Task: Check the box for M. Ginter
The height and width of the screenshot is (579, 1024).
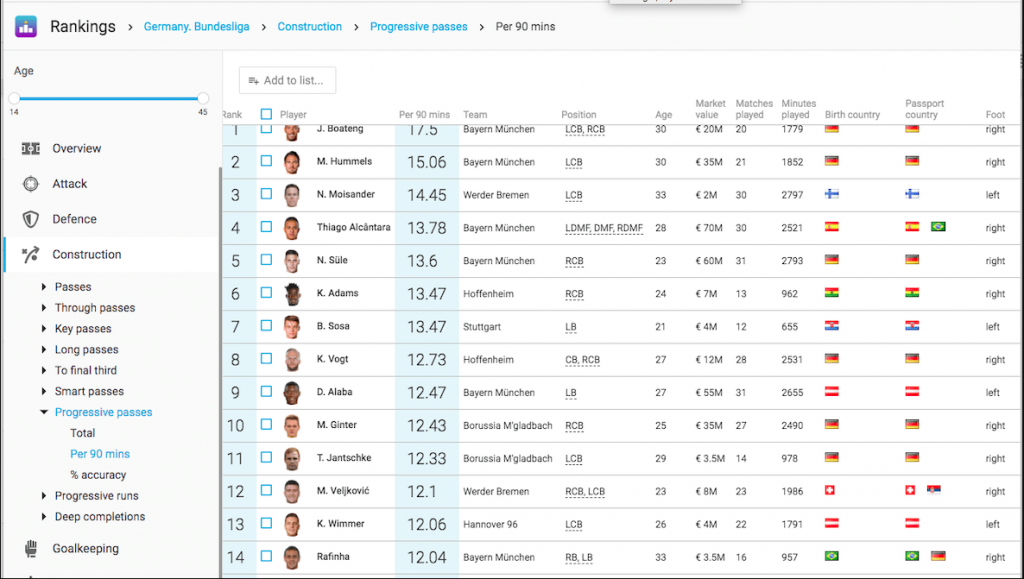Action: (x=266, y=424)
